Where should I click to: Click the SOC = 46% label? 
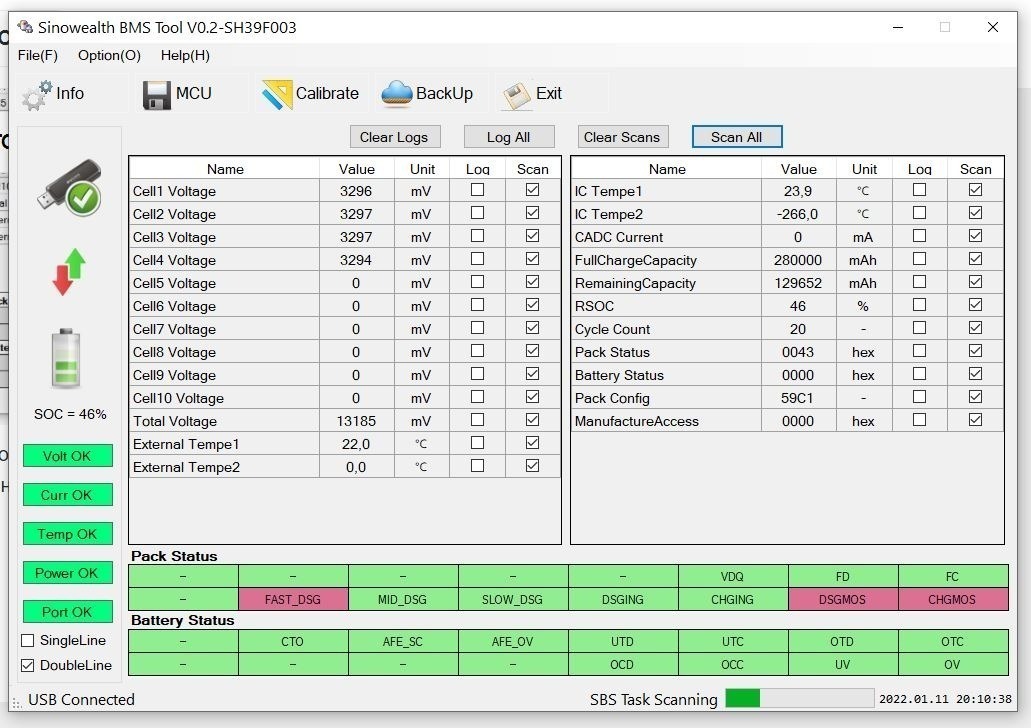(x=70, y=414)
